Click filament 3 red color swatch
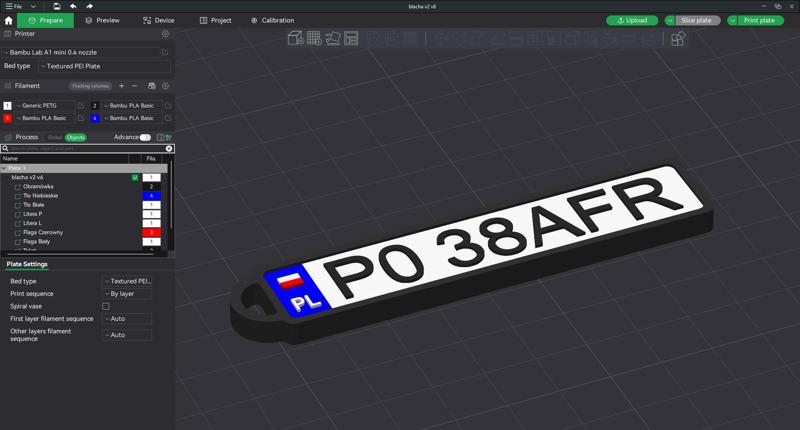Screen dimensions: 800x430 click(7, 118)
